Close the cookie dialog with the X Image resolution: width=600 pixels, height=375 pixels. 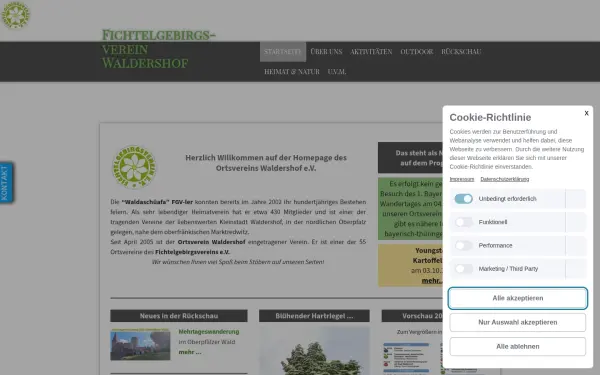tap(586, 113)
